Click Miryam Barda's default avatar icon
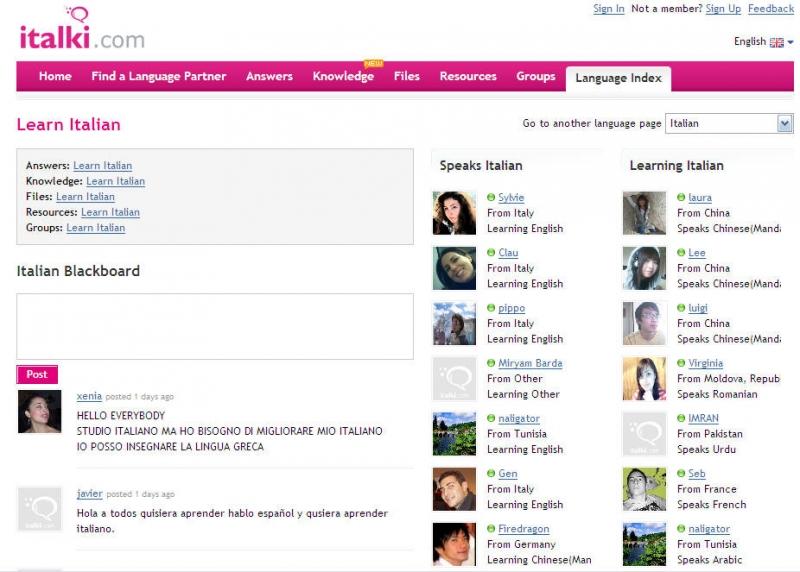This screenshot has height=572, width=800. point(454,379)
